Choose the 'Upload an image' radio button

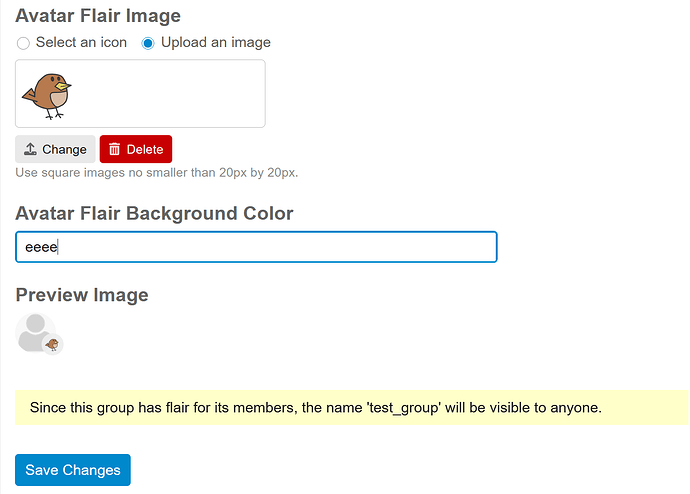[x=148, y=43]
